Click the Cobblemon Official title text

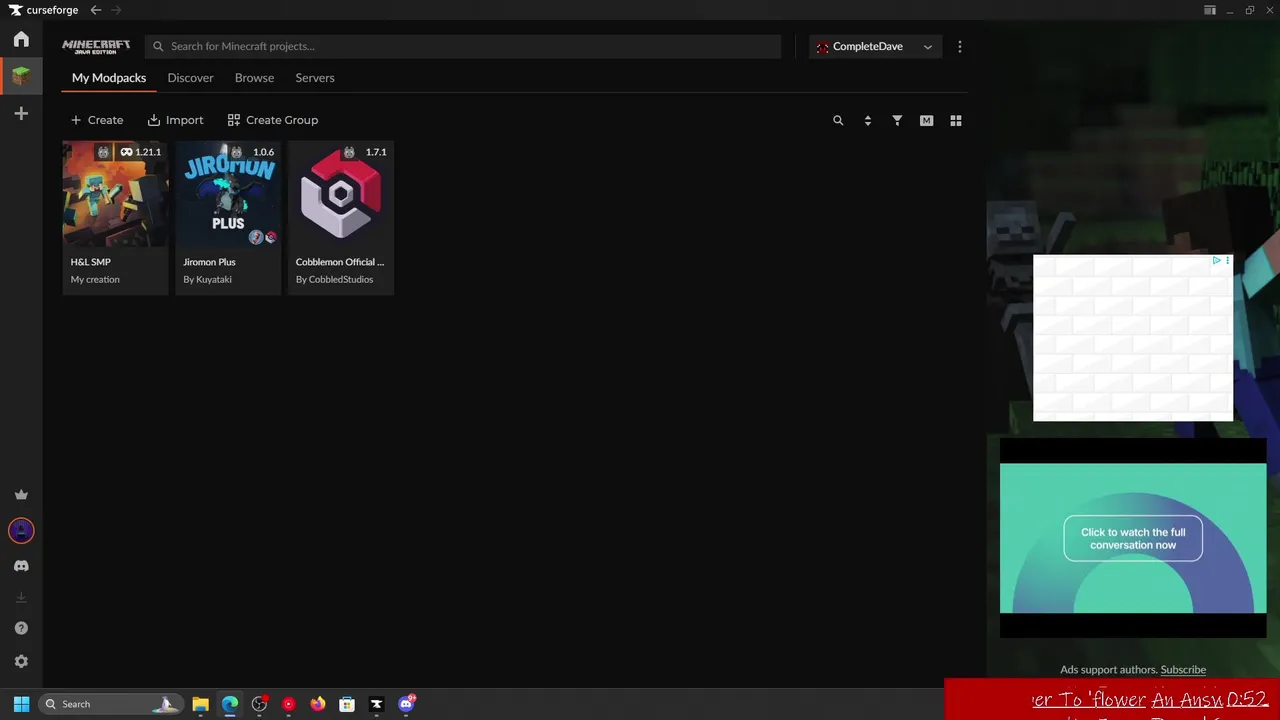point(340,262)
